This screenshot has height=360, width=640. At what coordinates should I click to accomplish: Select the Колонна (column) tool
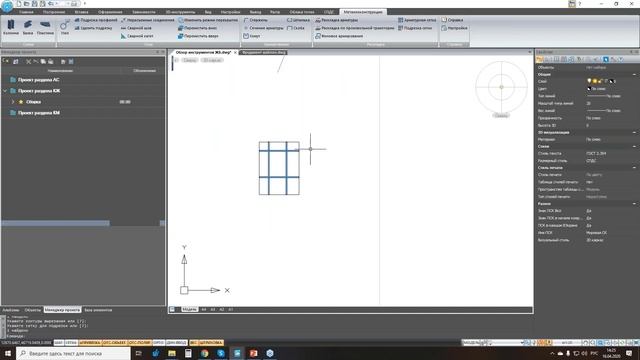[11, 27]
